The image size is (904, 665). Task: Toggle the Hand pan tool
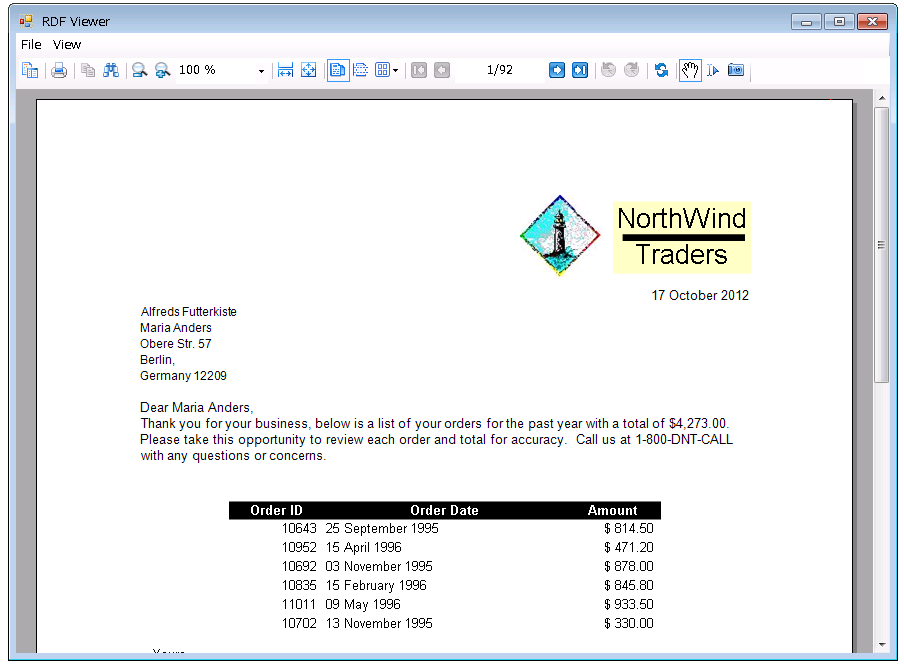(689, 70)
